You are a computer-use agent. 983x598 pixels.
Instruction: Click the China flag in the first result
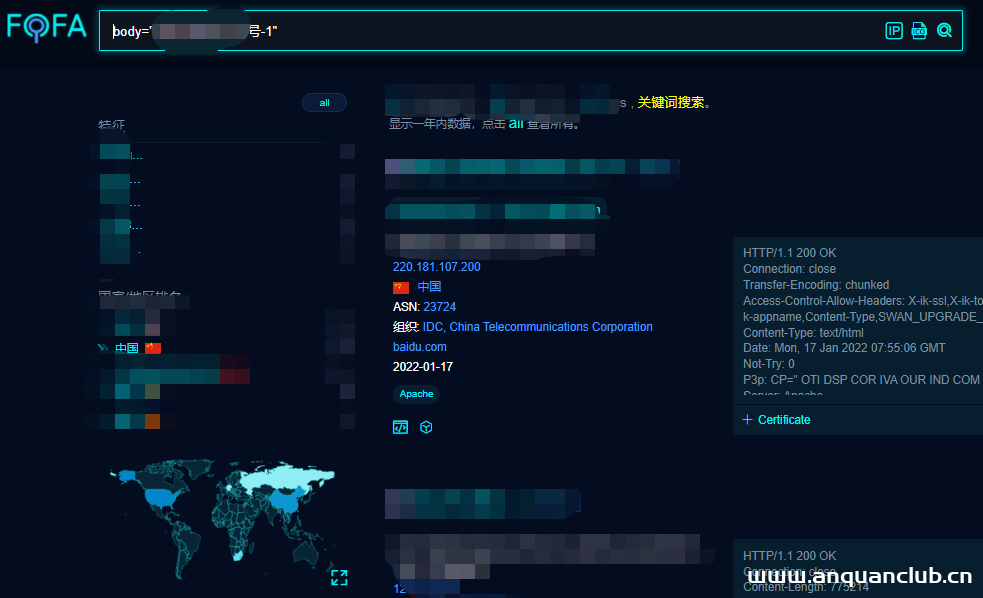click(401, 287)
